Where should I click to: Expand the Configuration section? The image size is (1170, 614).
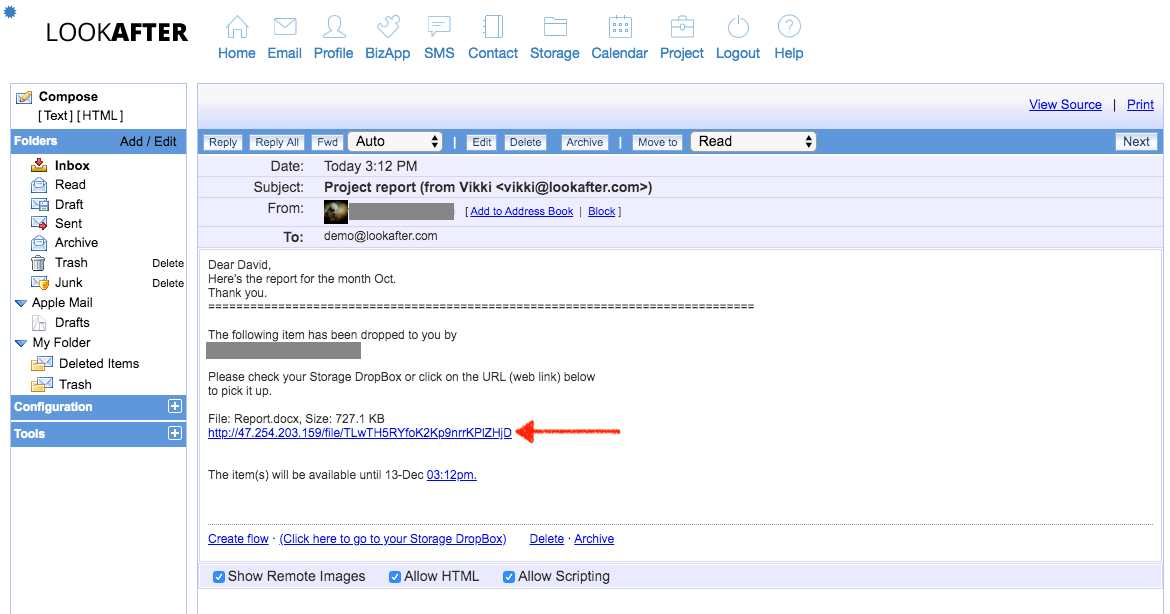point(175,407)
